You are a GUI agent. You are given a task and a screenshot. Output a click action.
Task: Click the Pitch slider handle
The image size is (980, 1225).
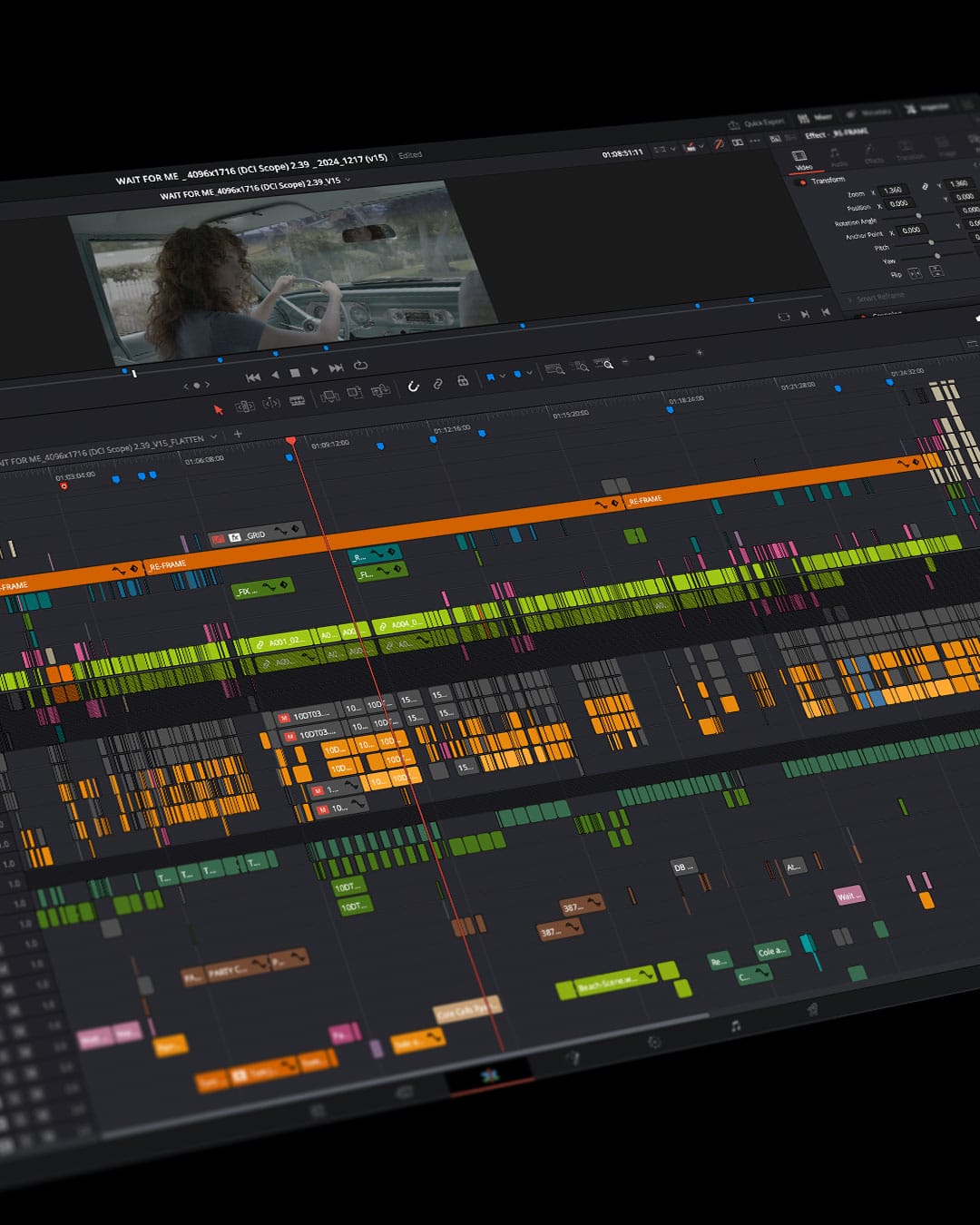pos(931,242)
